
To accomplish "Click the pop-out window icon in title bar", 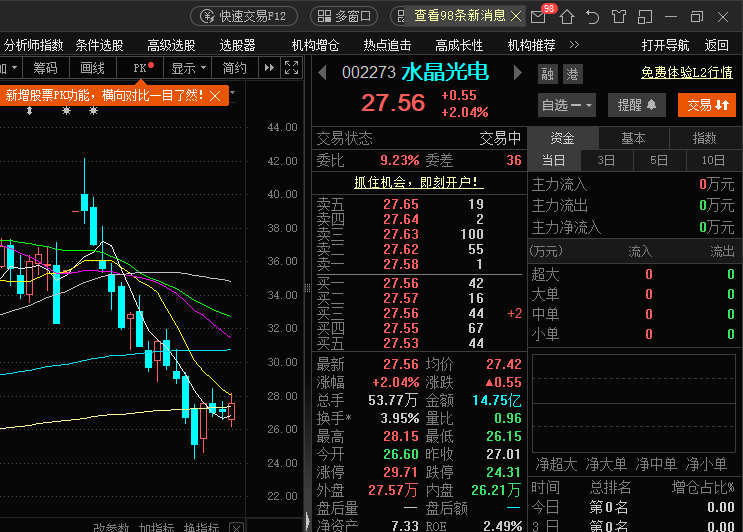I will (645, 17).
